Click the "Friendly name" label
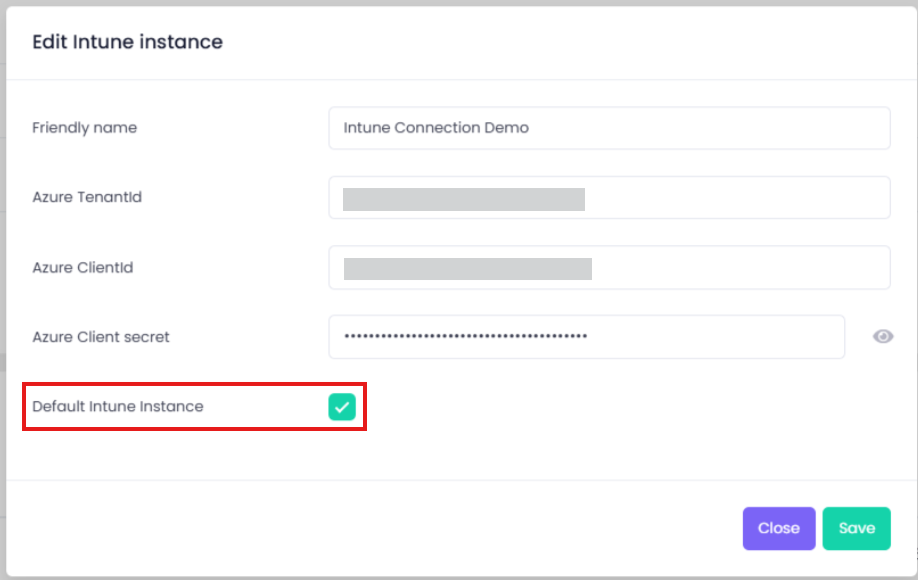 [x=85, y=128]
